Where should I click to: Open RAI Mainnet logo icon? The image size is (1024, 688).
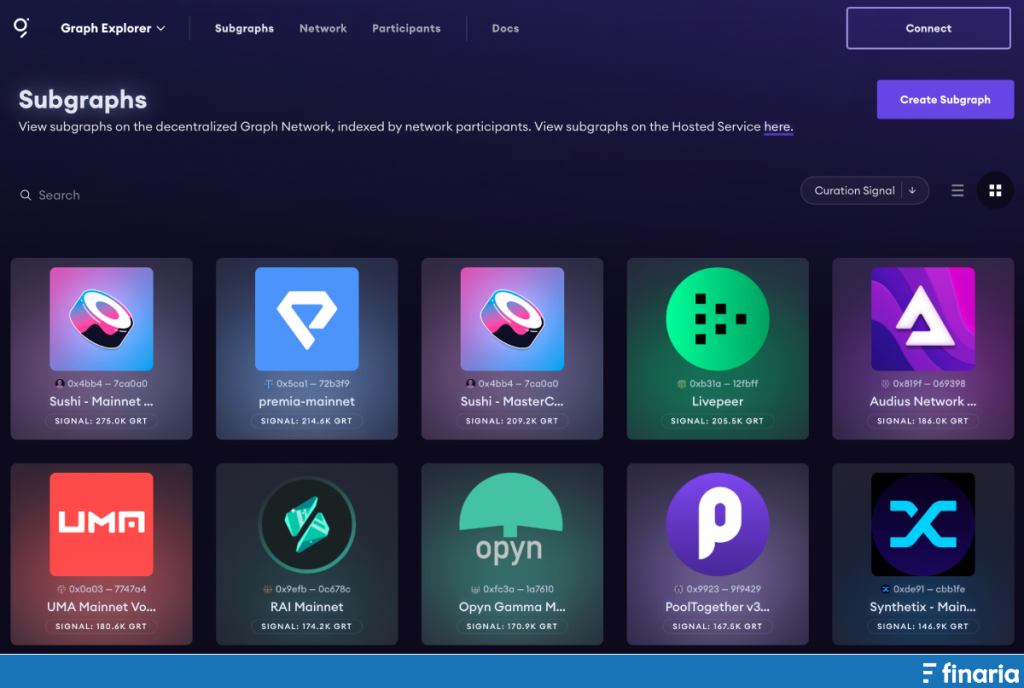tap(306, 524)
